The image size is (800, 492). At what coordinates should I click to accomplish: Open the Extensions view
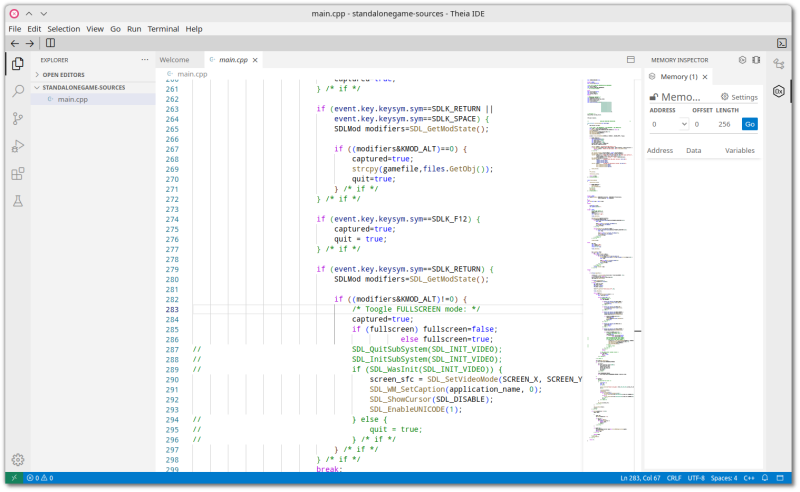coord(18,174)
